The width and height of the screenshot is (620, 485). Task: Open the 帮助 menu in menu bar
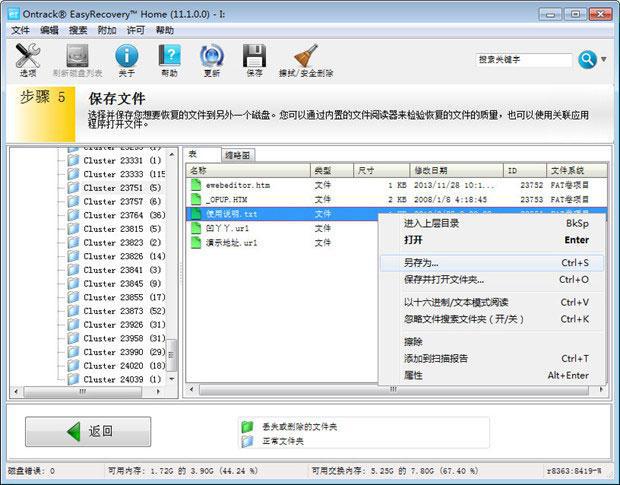coord(164,30)
